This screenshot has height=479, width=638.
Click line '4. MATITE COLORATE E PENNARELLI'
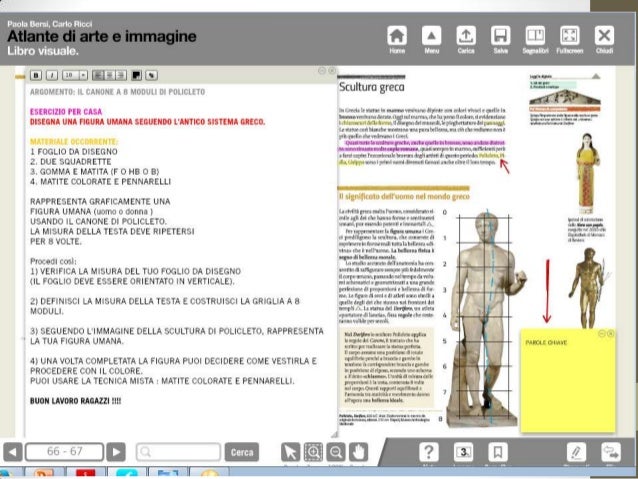pyautogui.click(x=100, y=182)
